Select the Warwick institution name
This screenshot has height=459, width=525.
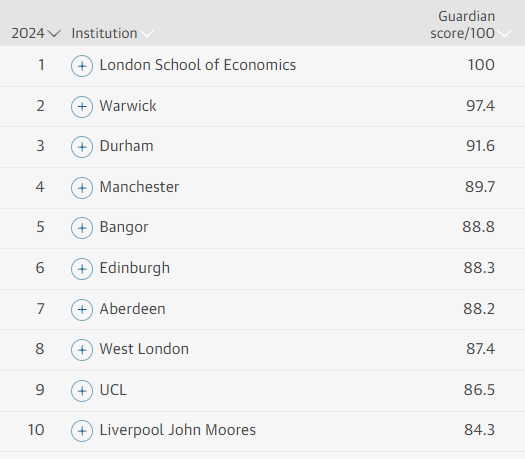click(x=128, y=106)
